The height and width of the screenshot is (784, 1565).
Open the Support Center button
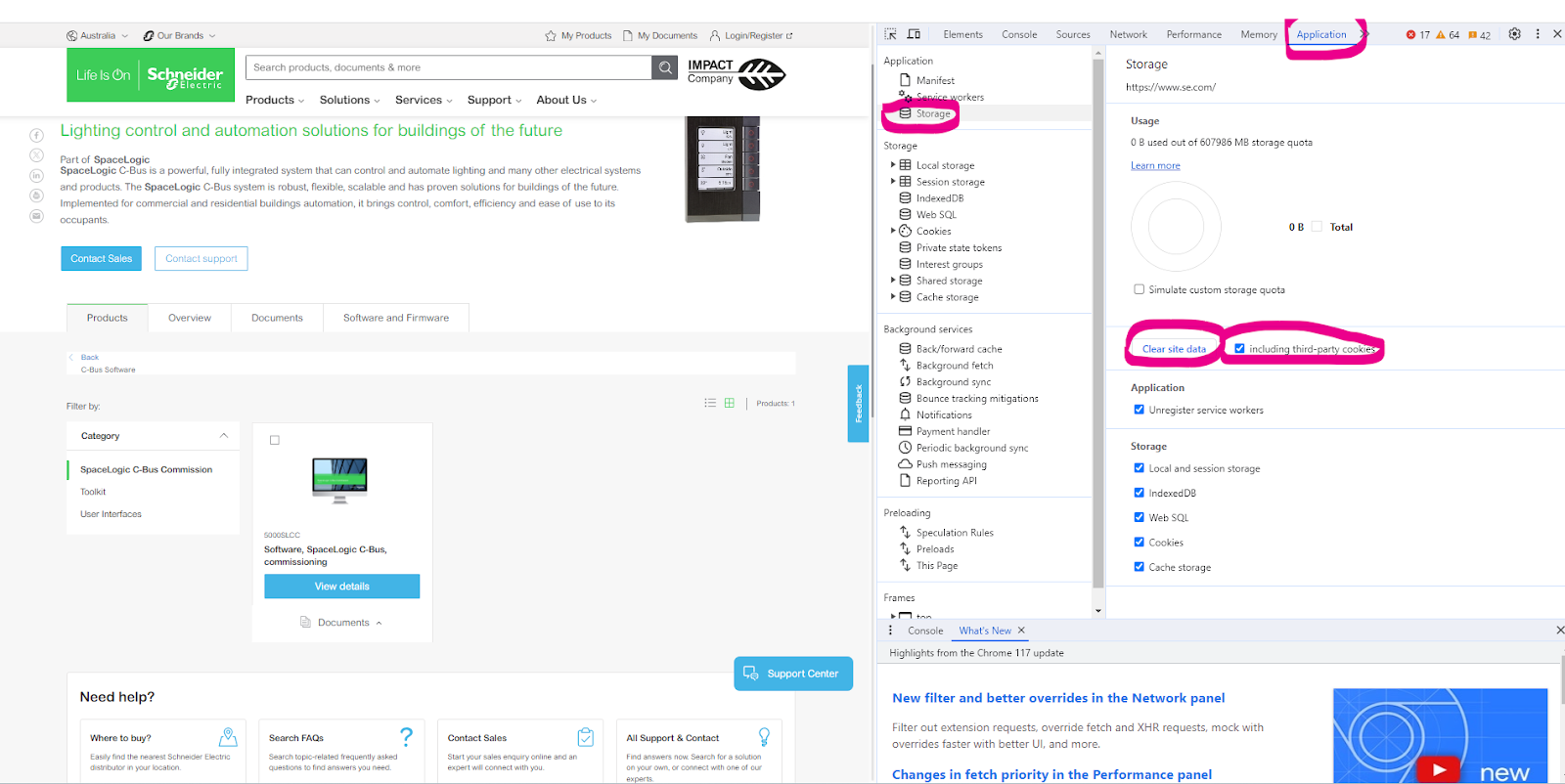coord(793,674)
